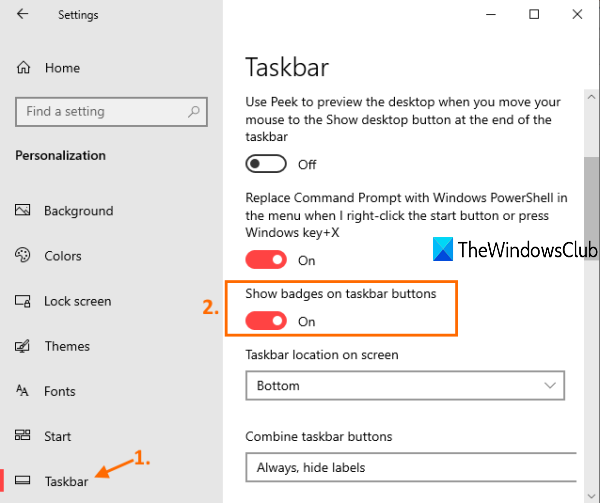This screenshot has height=503, width=600.
Task: Open the Fonts icon
Action: (x=24, y=391)
